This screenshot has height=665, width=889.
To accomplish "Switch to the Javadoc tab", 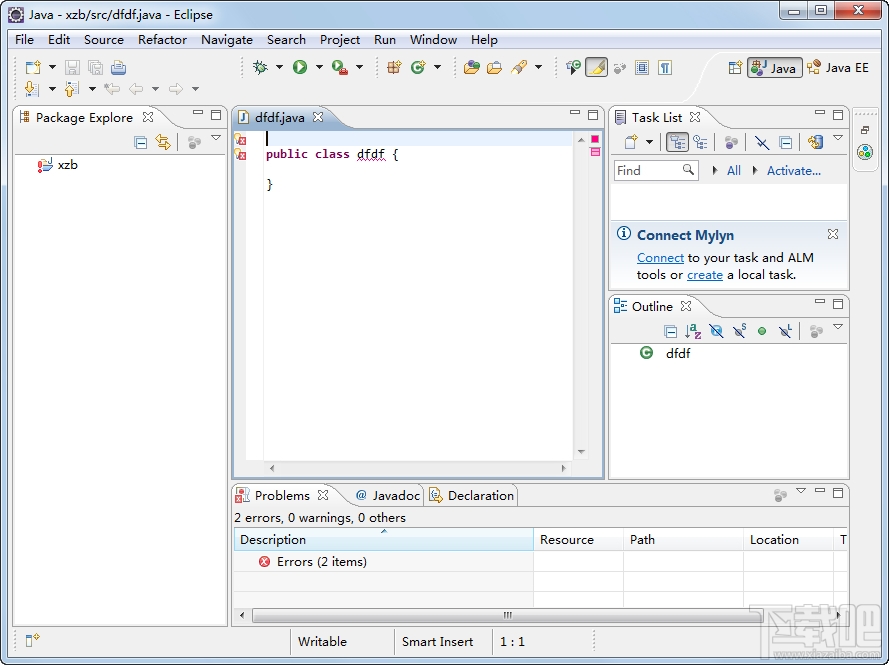I will 387,495.
